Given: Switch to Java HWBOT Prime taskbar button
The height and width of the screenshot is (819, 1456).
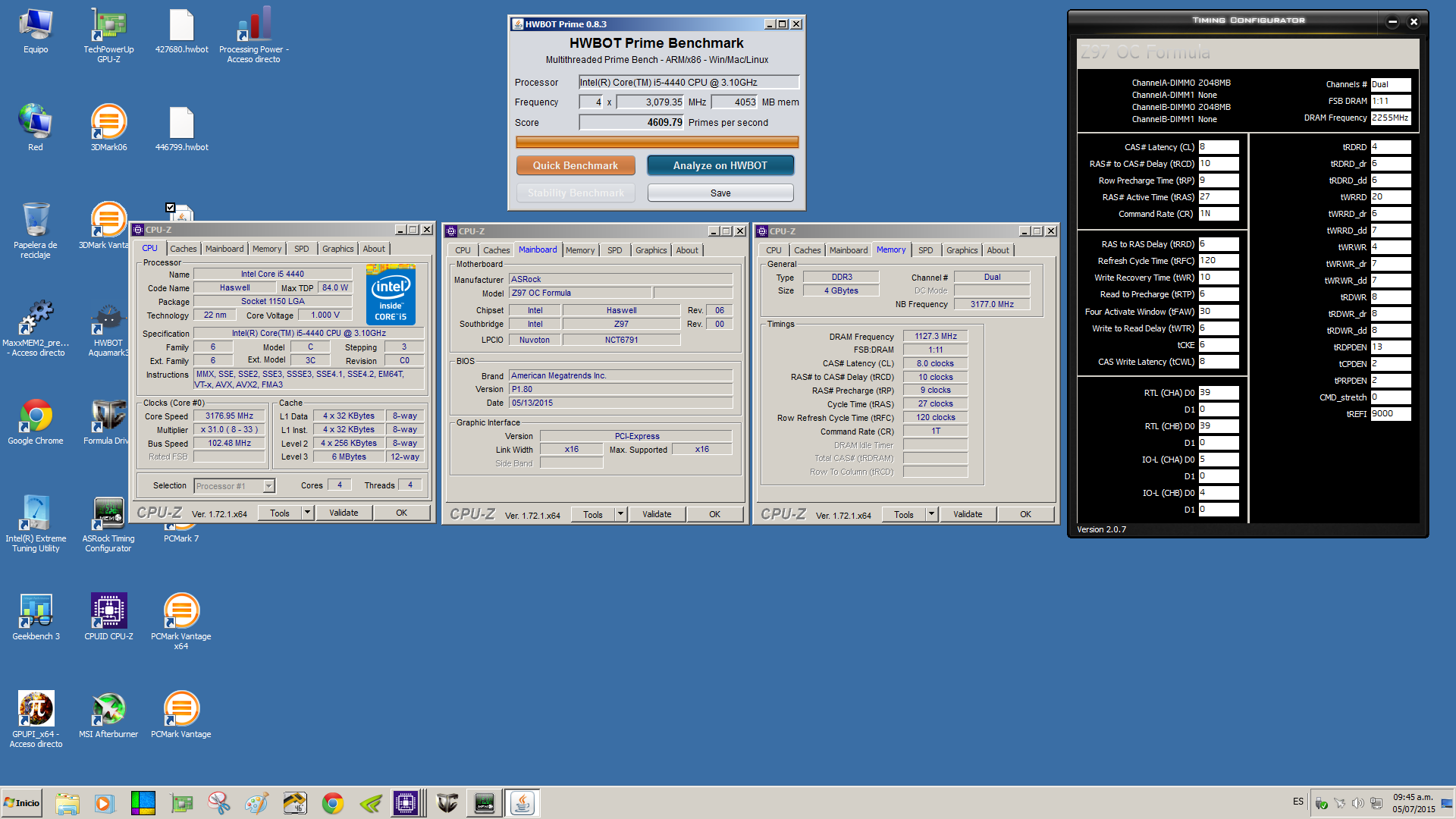Looking at the screenshot, I should [x=522, y=803].
